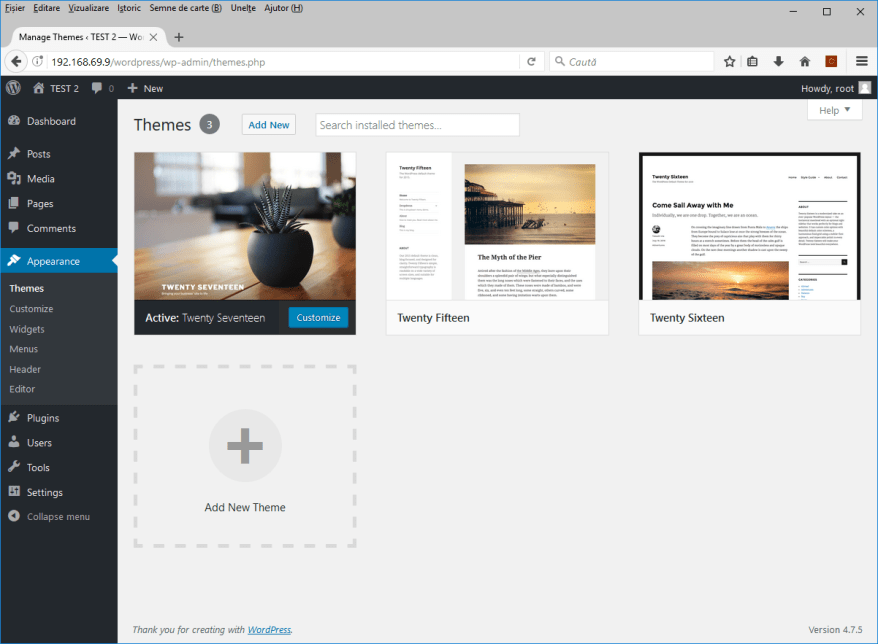Open the Plugins sidebar menu
Screen dimensions: 878x644
pyautogui.click(x=43, y=418)
